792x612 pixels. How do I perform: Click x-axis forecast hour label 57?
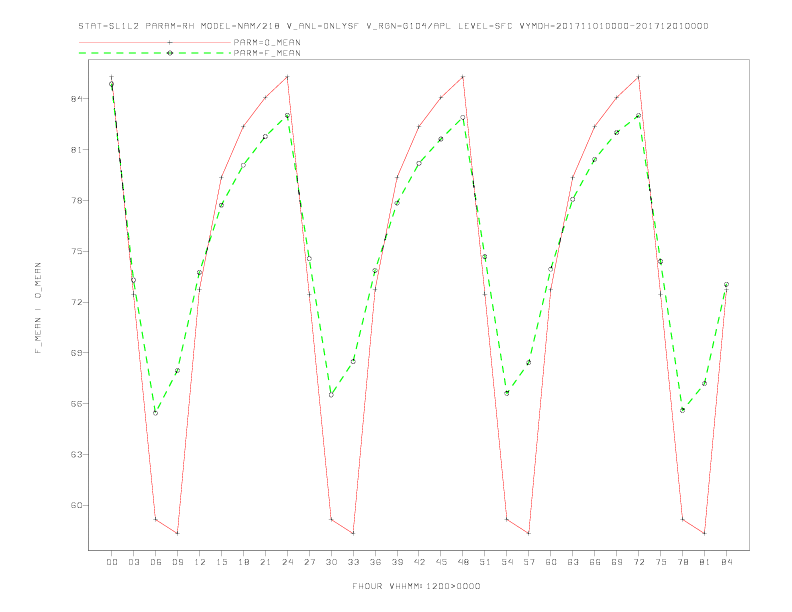tap(529, 562)
